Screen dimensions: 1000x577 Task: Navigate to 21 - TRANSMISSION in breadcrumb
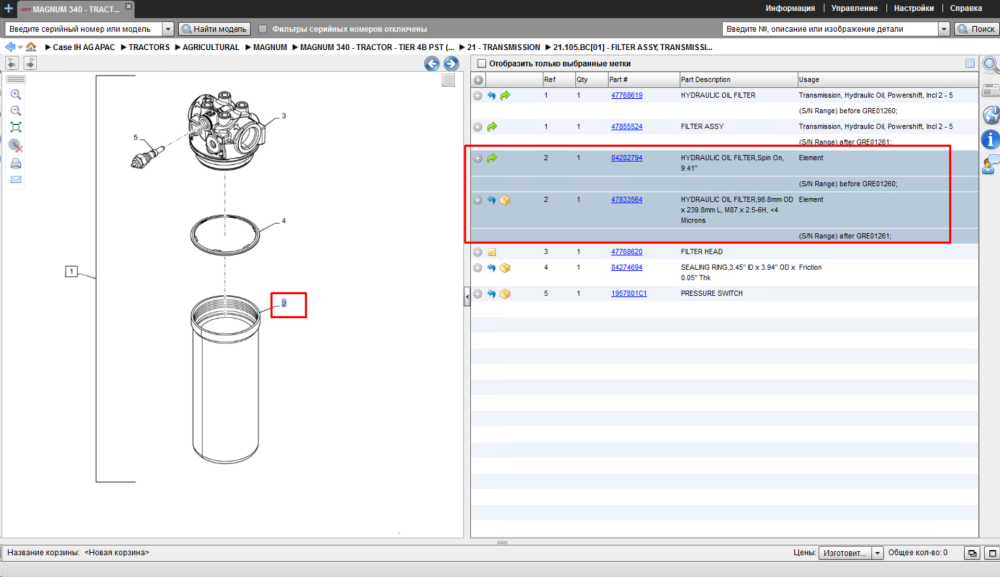503,47
